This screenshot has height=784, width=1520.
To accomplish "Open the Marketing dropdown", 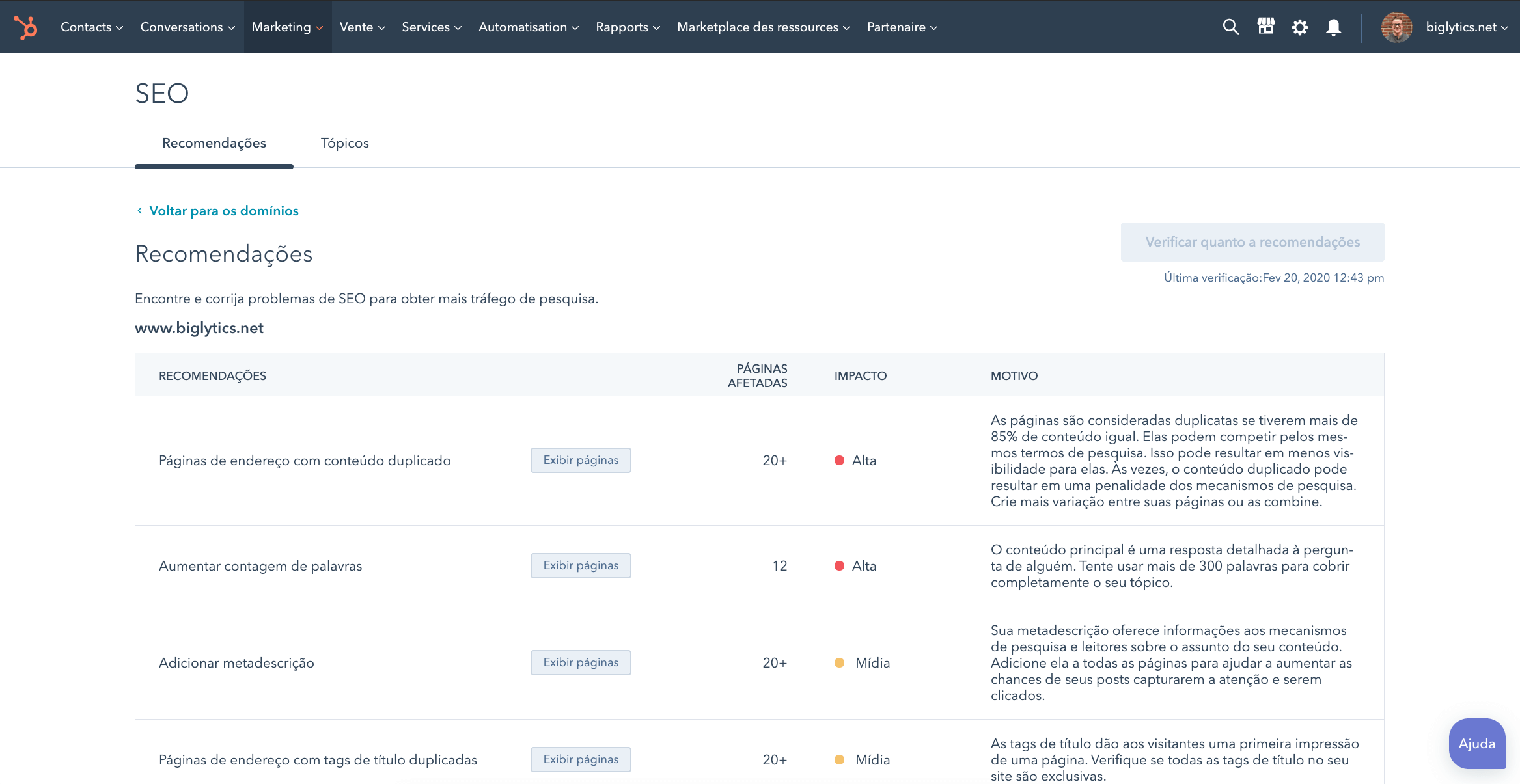I will 287,27.
